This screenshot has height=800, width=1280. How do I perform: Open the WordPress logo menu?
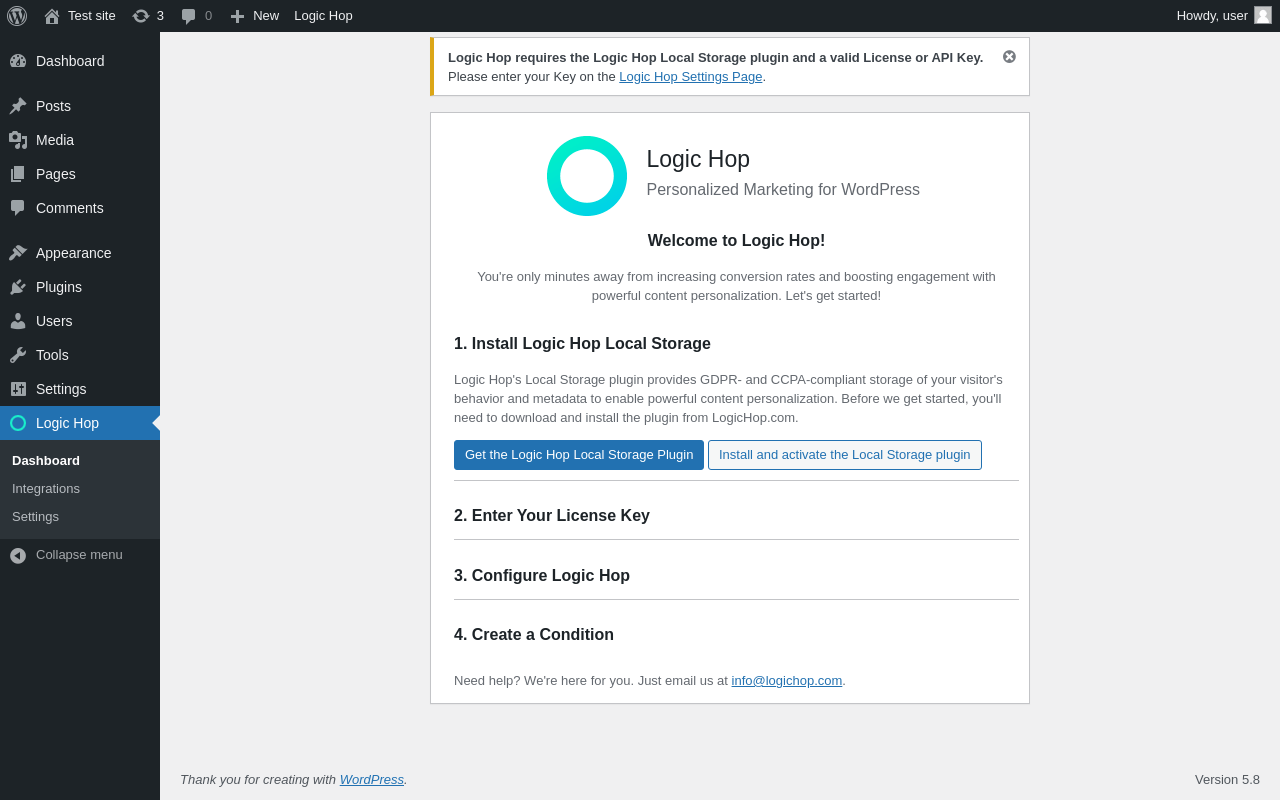click(17, 16)
